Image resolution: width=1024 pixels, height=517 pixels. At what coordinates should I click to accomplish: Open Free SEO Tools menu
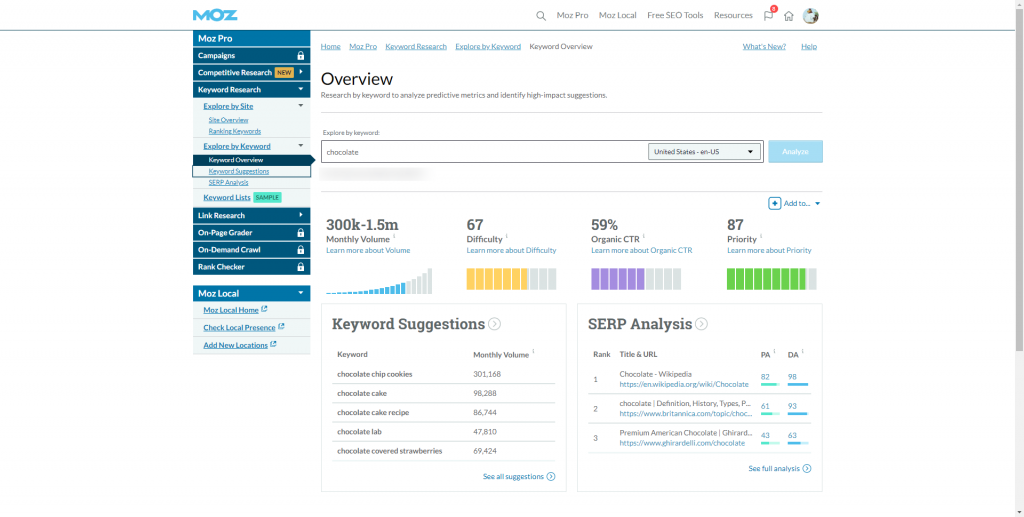point(675,16)
